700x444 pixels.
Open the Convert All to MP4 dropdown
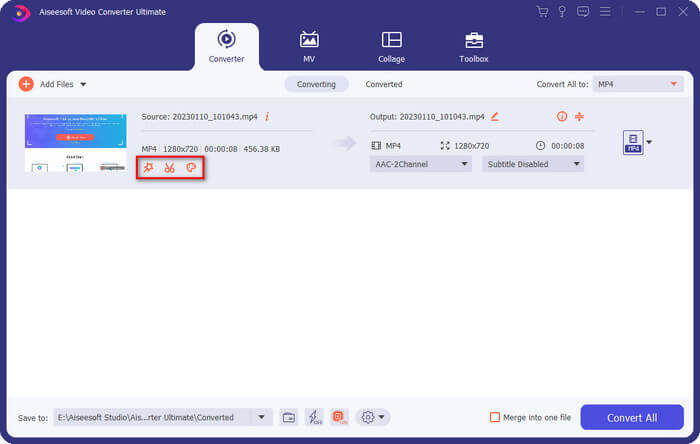[638, 84]
